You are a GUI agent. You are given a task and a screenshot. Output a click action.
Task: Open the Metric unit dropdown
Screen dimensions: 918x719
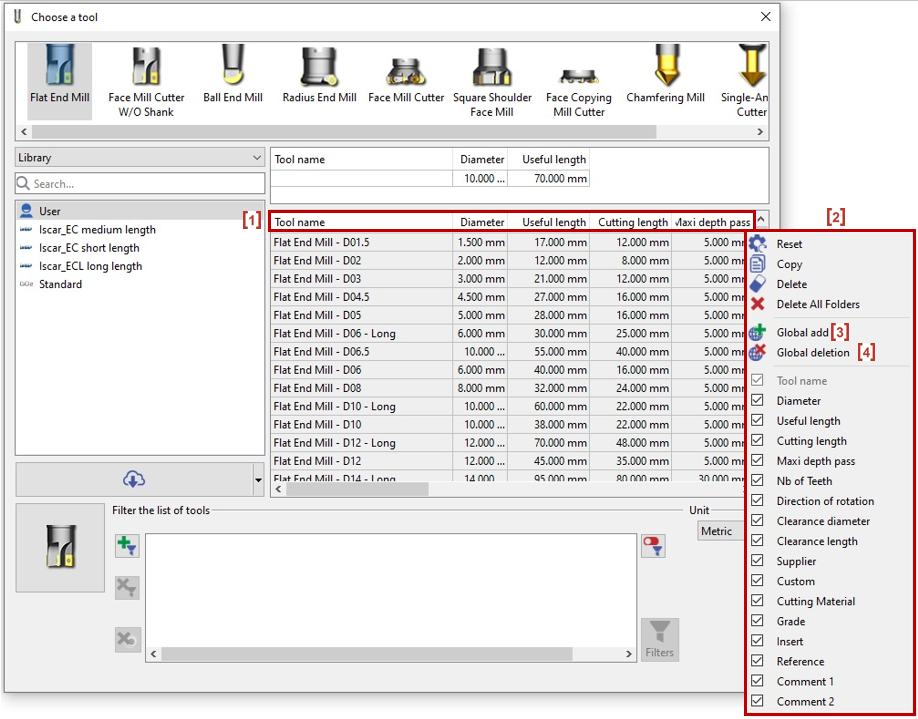720,531
